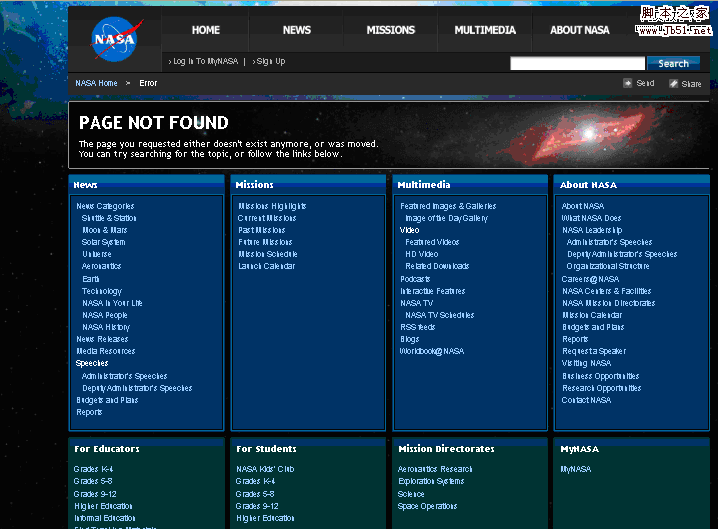
Task: Open Request a Speaker link
Action: (594, 351)
